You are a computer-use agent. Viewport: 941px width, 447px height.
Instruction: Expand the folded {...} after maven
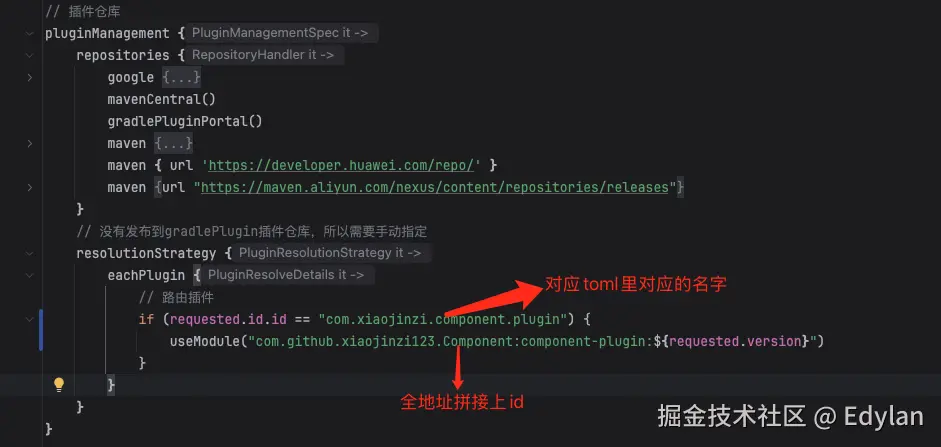coord(173,143)
